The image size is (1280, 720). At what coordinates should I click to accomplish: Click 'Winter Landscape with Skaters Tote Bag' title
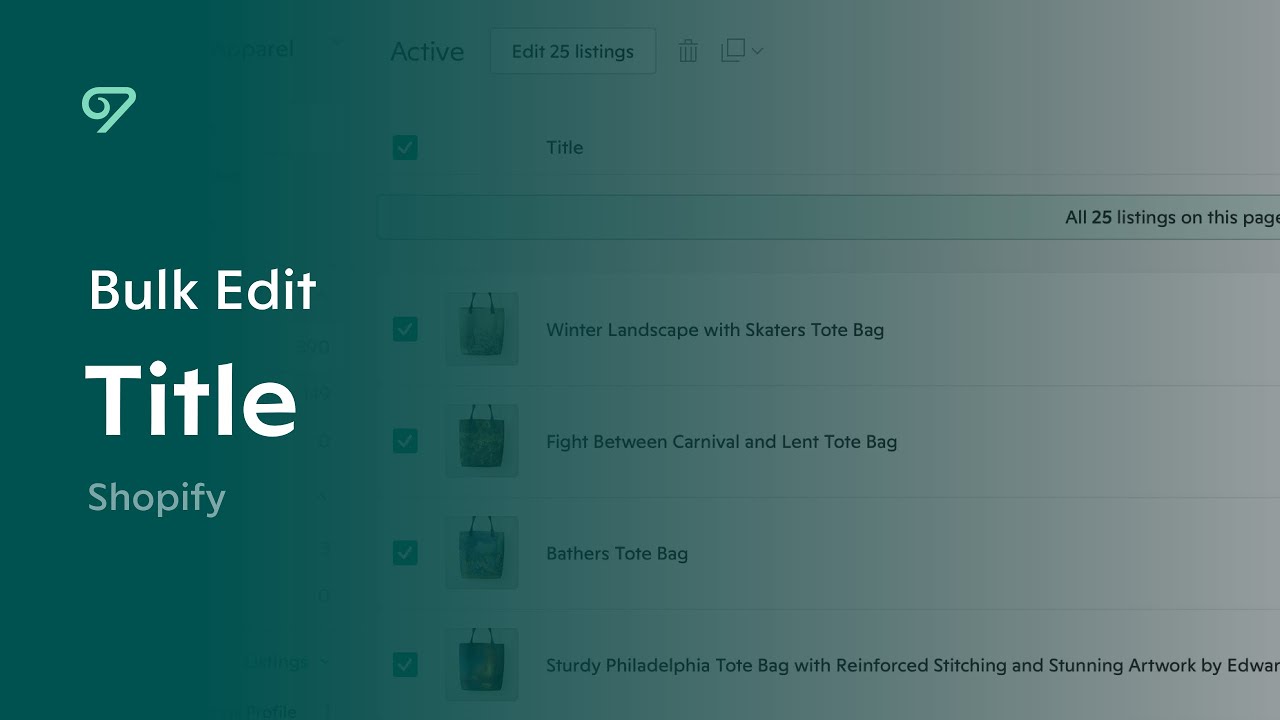[x=715, y=330]
